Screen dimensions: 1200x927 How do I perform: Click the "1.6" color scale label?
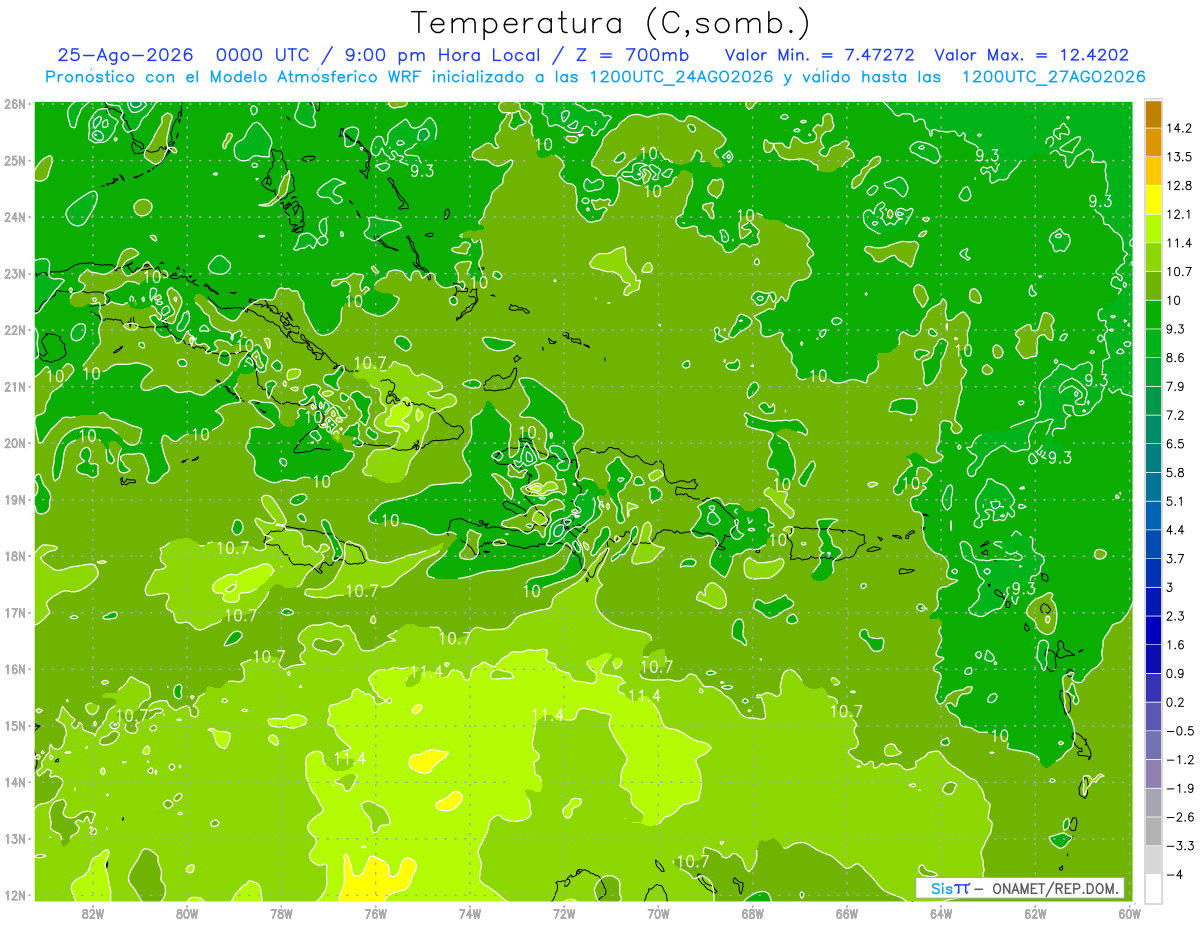[1176, 644]
